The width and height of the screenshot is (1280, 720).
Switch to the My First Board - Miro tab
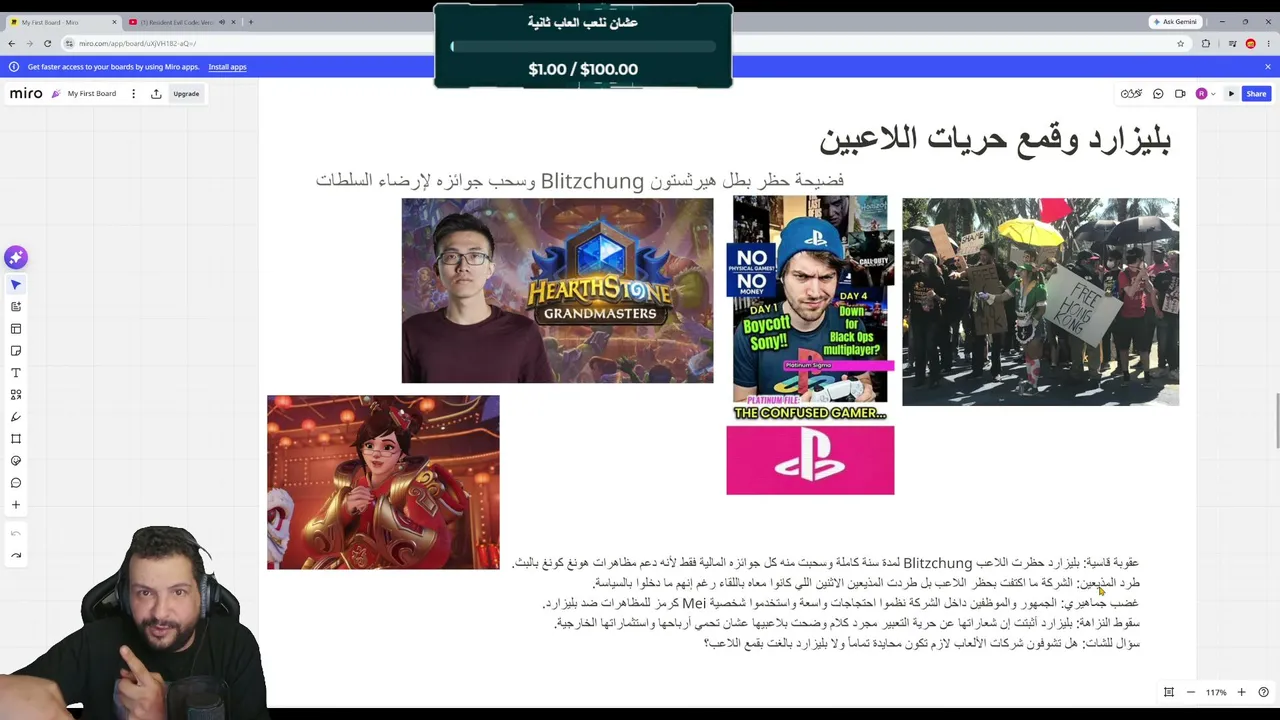tap(63, 22)
